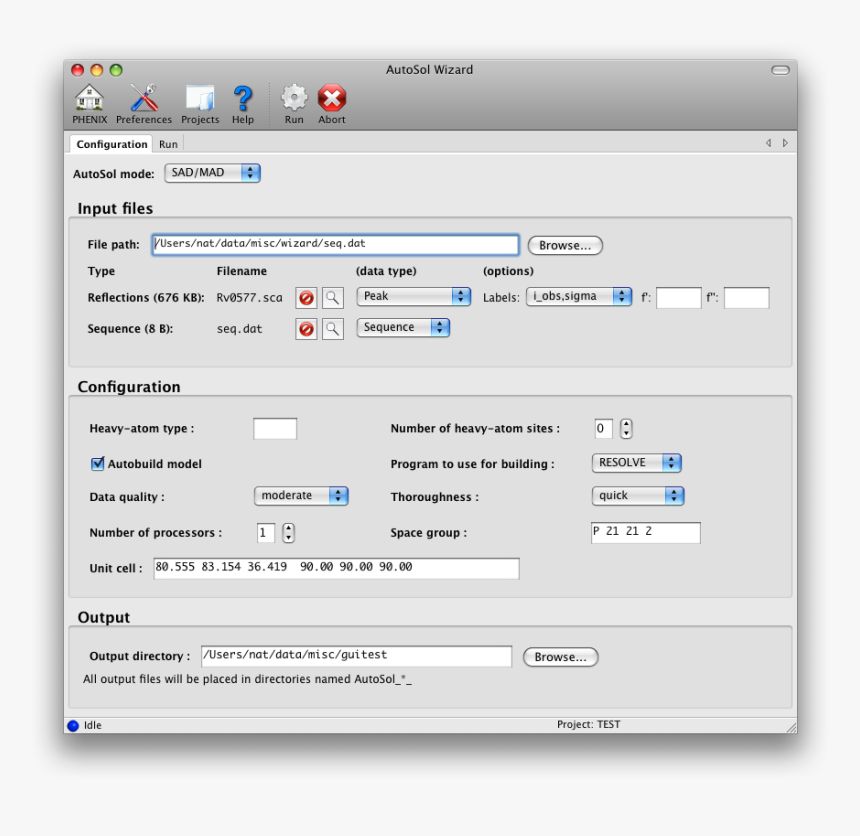Click Browse next to File path
860x836 pixels.
[x=565, y=245]
